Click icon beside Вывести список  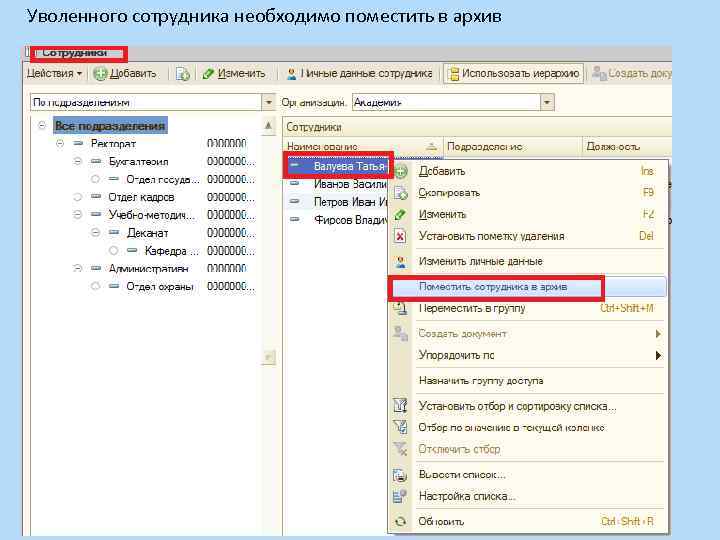pyautogui.click(x=400, y=475)
